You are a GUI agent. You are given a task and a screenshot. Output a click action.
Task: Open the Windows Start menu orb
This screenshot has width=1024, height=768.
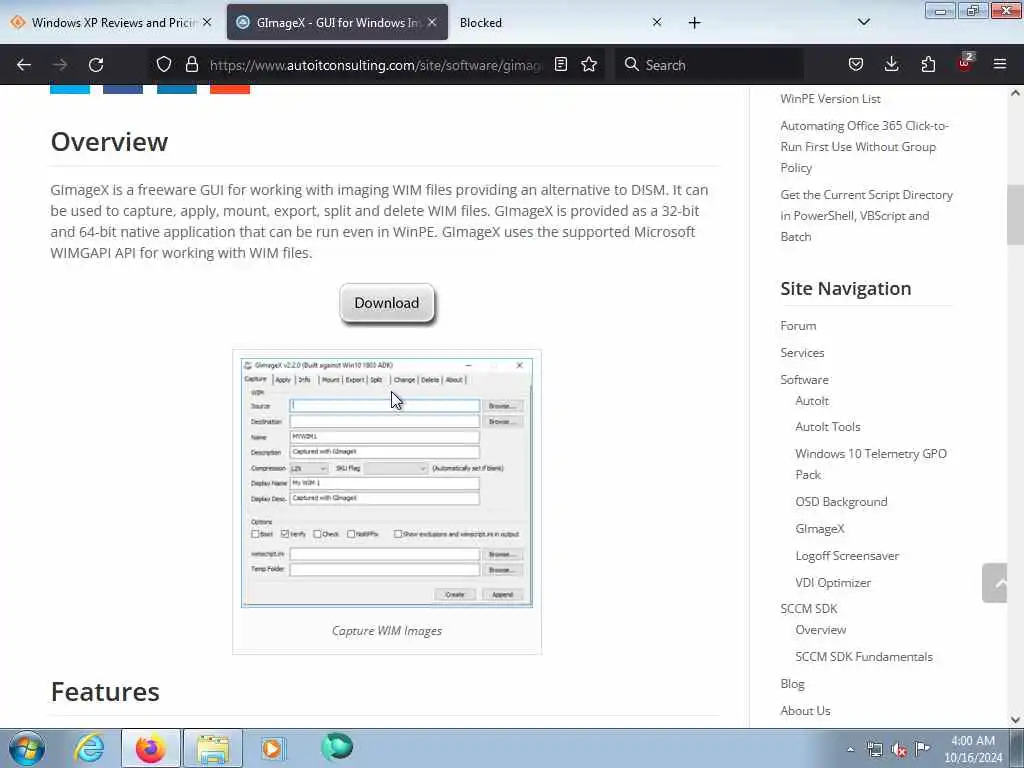(27, 748)
